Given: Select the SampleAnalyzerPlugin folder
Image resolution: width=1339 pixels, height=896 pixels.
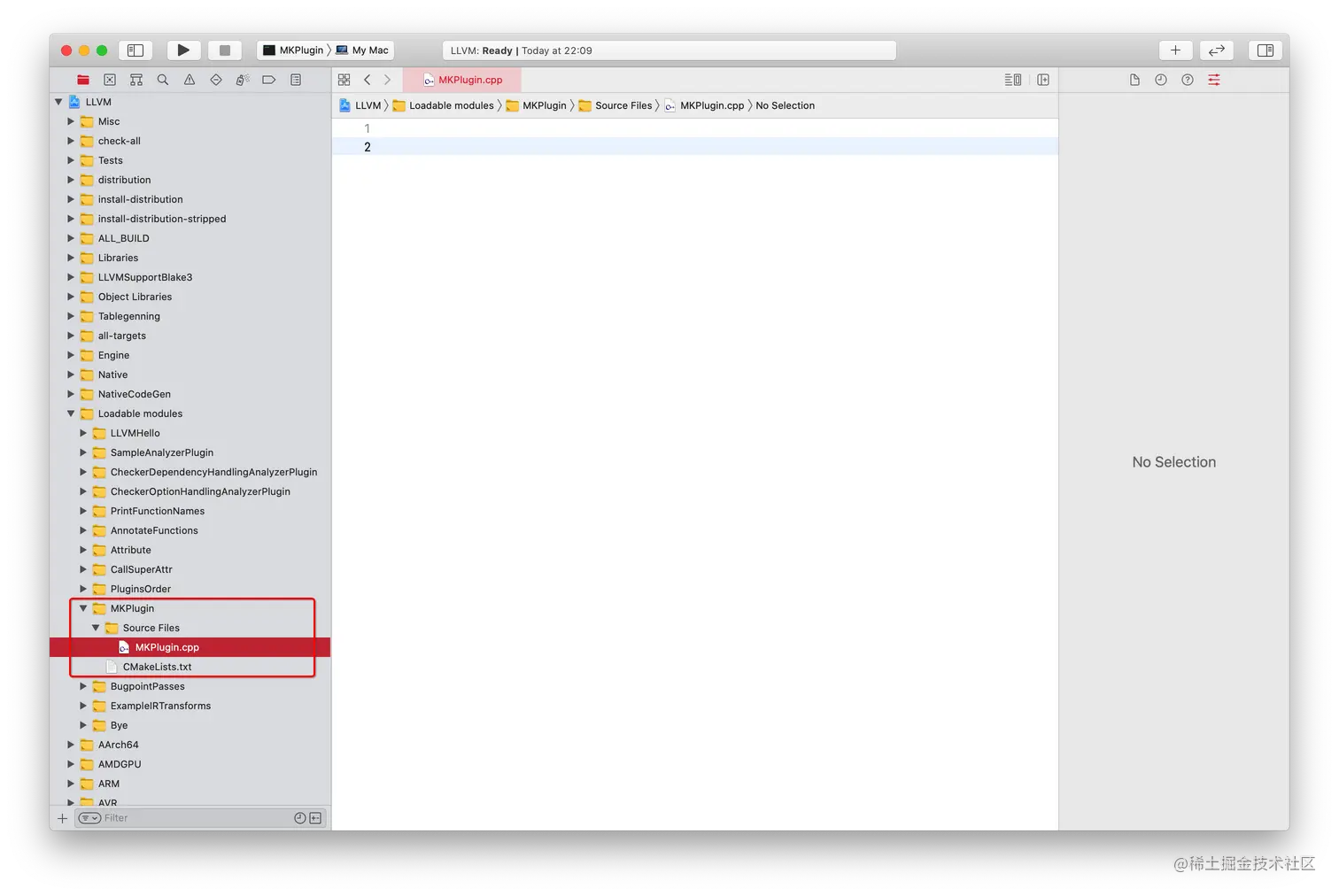Looking at the screenshot, I should point(190,452).
